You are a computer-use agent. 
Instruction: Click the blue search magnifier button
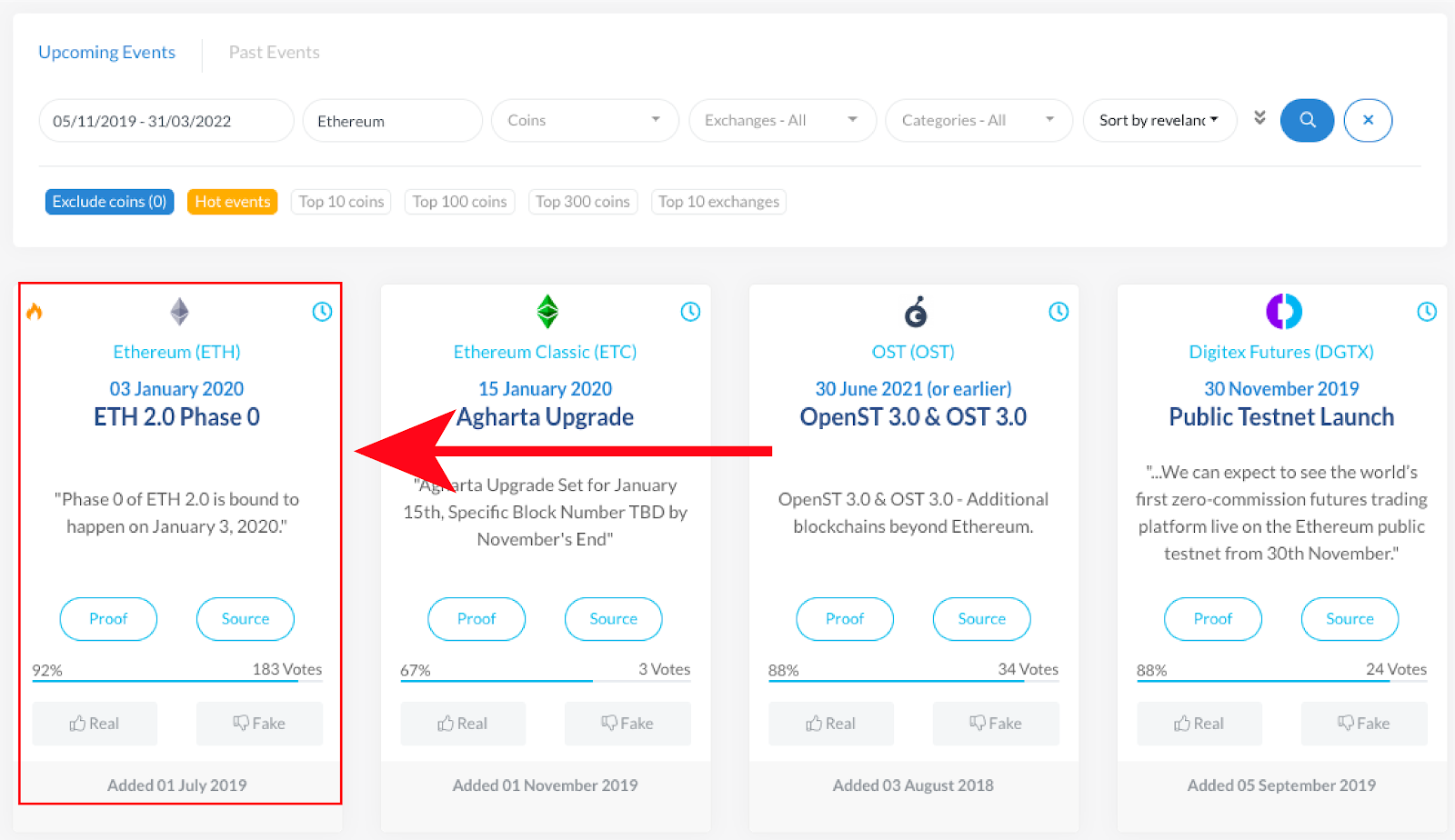(1307, 120)
